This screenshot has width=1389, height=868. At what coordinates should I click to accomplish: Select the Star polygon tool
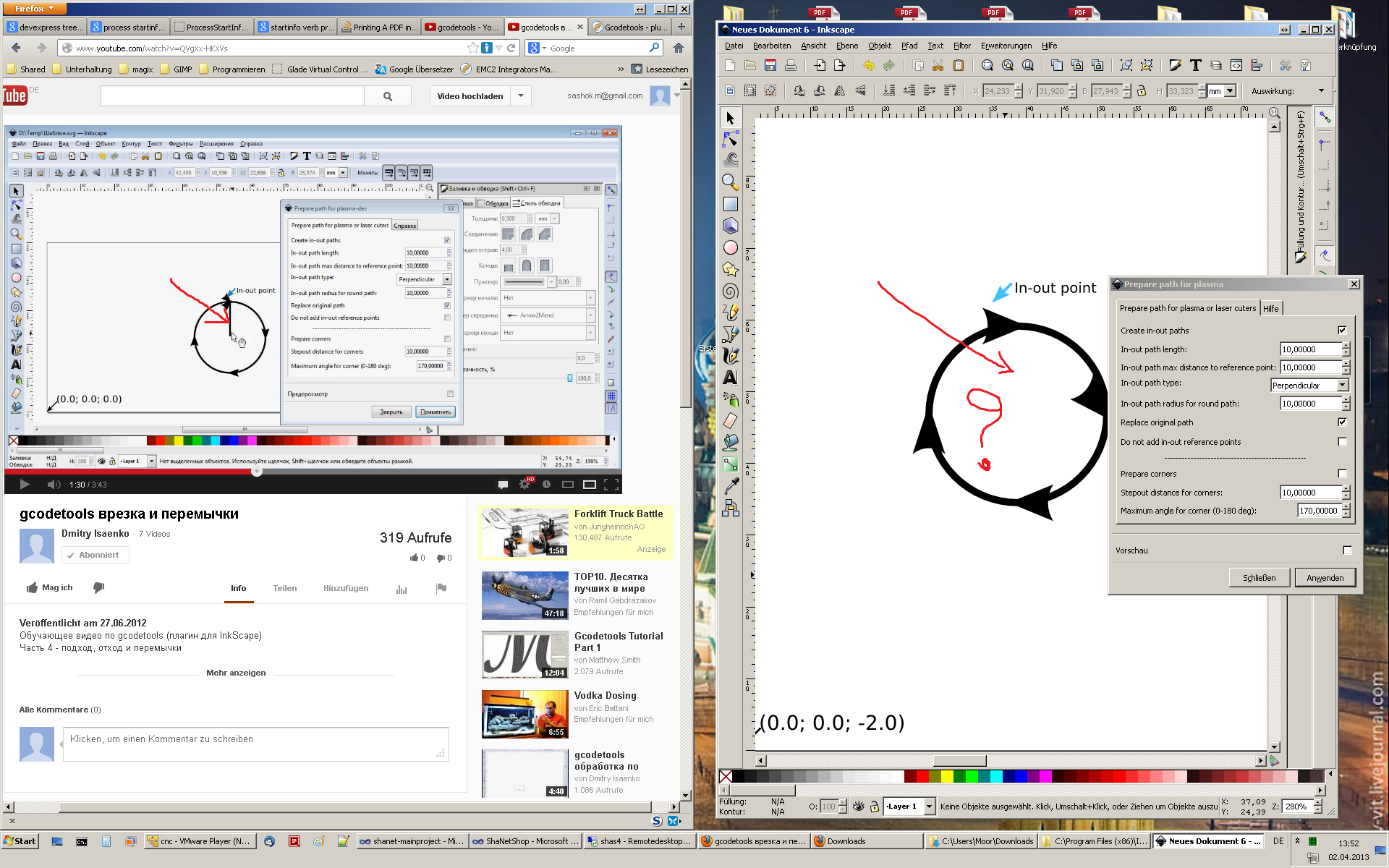(x=730, y=269)
